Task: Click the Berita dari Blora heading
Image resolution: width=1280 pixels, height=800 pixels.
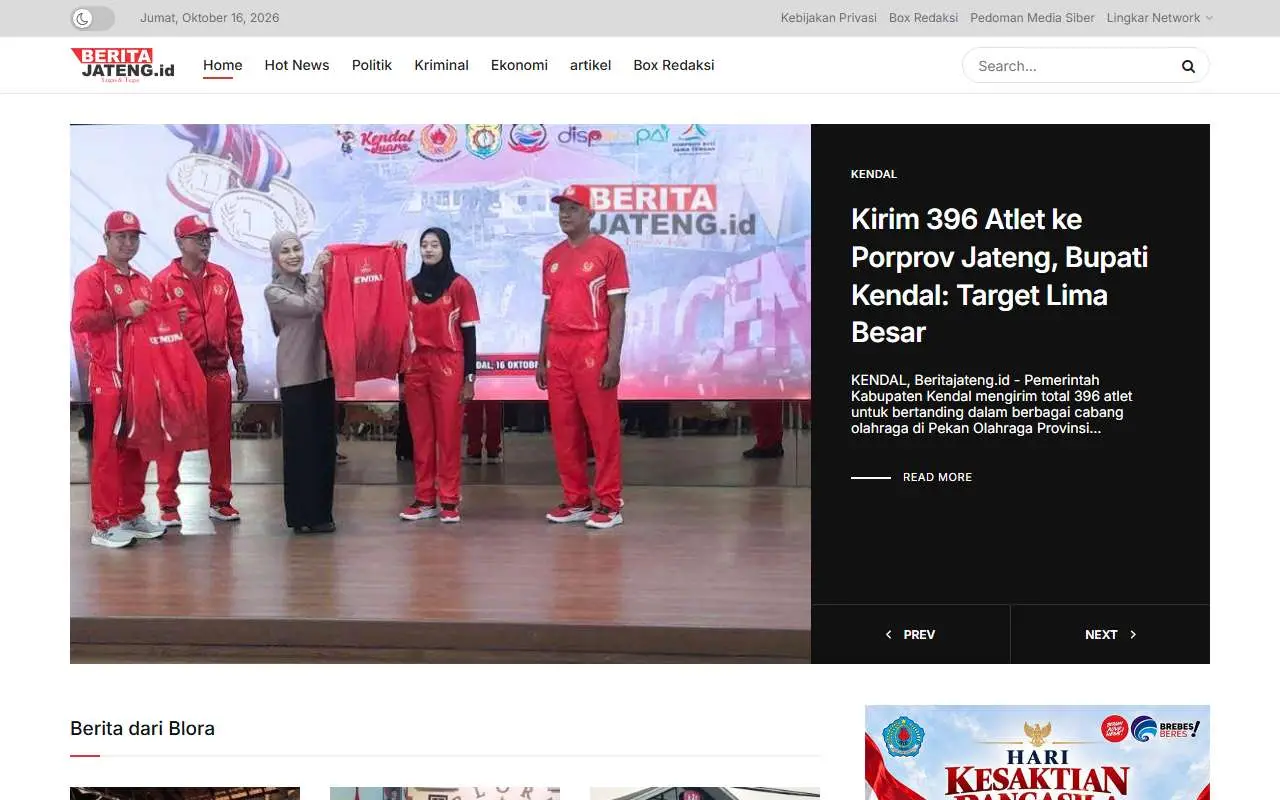Action: 142,728
